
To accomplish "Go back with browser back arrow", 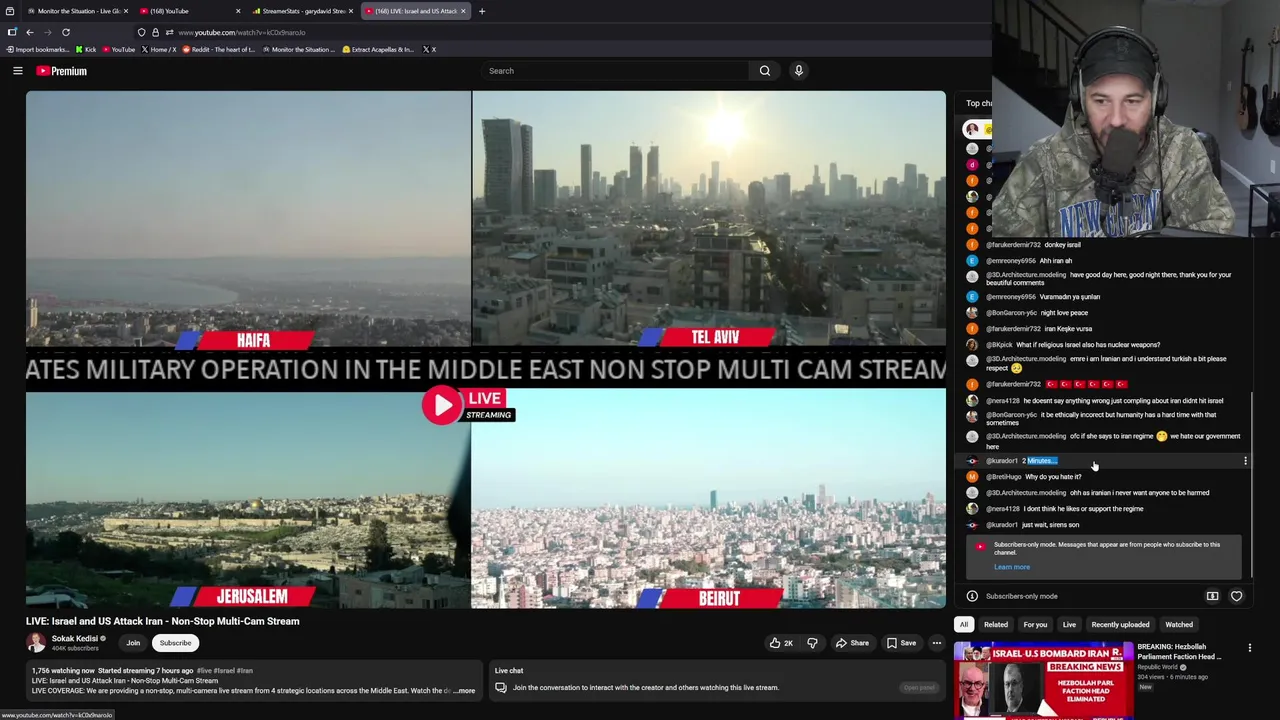I will tap(30, 32).
